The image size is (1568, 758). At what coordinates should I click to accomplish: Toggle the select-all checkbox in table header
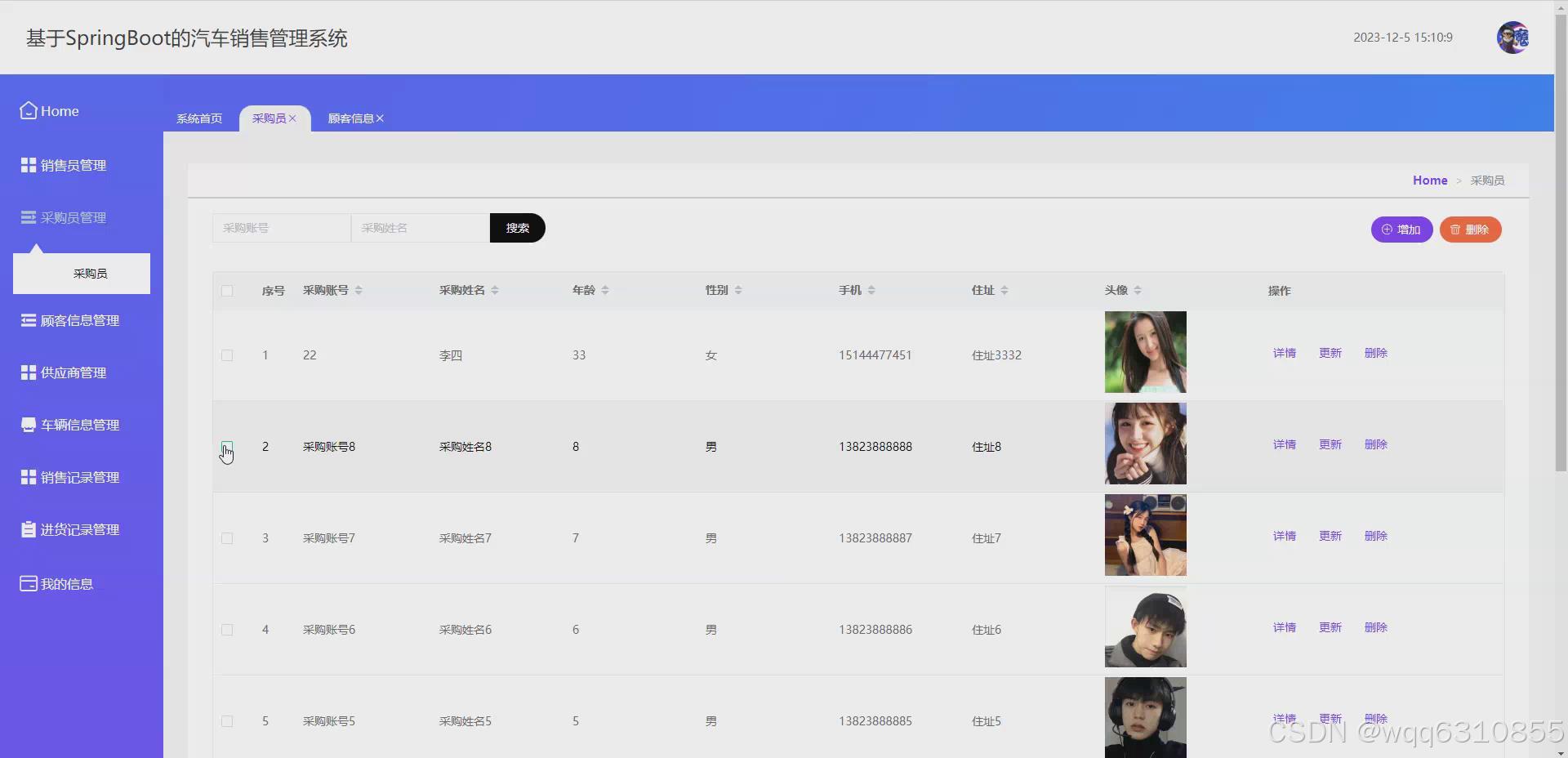227,291
